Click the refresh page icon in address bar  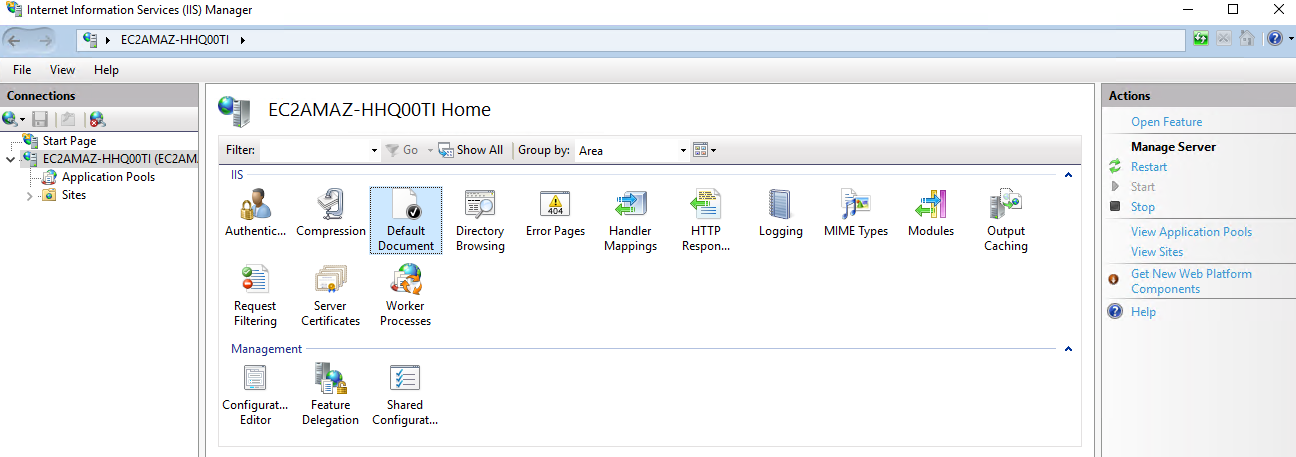pyautogui.click(x=1201, y=39)
